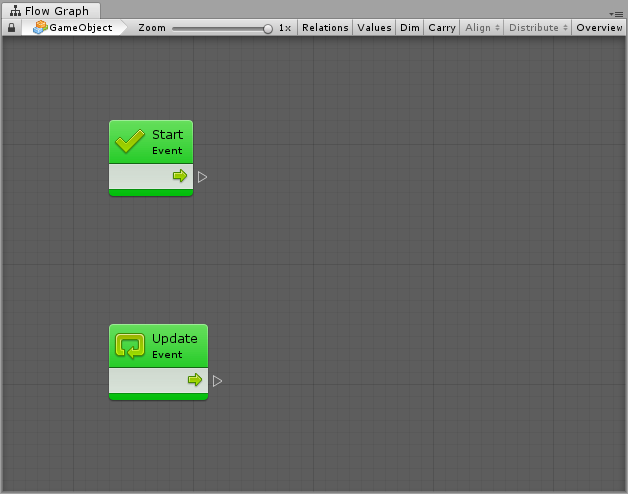The width and height of the screenshot is (628, 494).
Task: Select the Flow Graph tab
Action: [x=56, y=11]
